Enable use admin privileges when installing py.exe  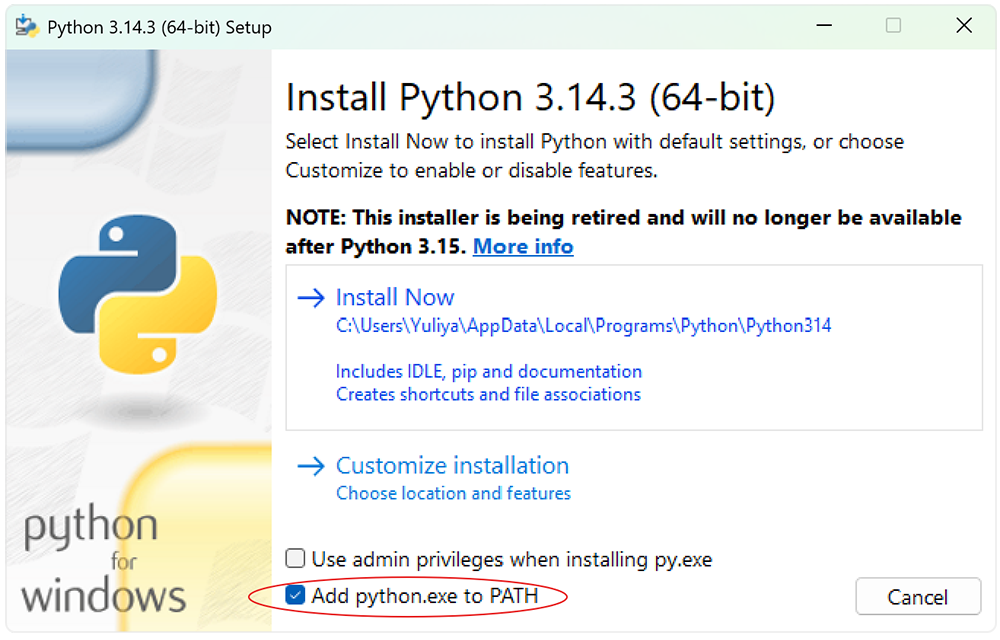(295, 559)
